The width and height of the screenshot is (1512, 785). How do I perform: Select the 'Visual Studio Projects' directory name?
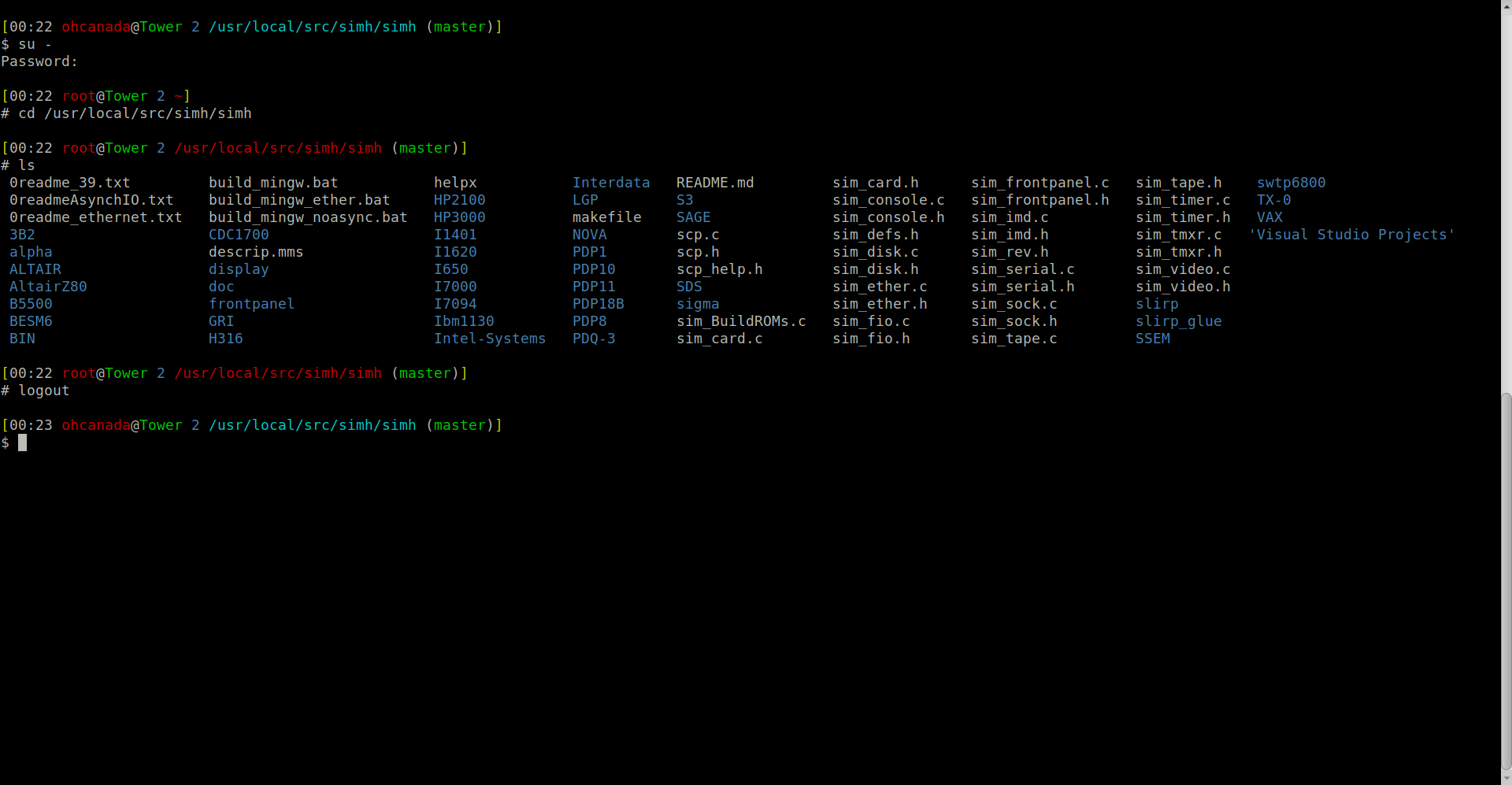[1352, 235]
